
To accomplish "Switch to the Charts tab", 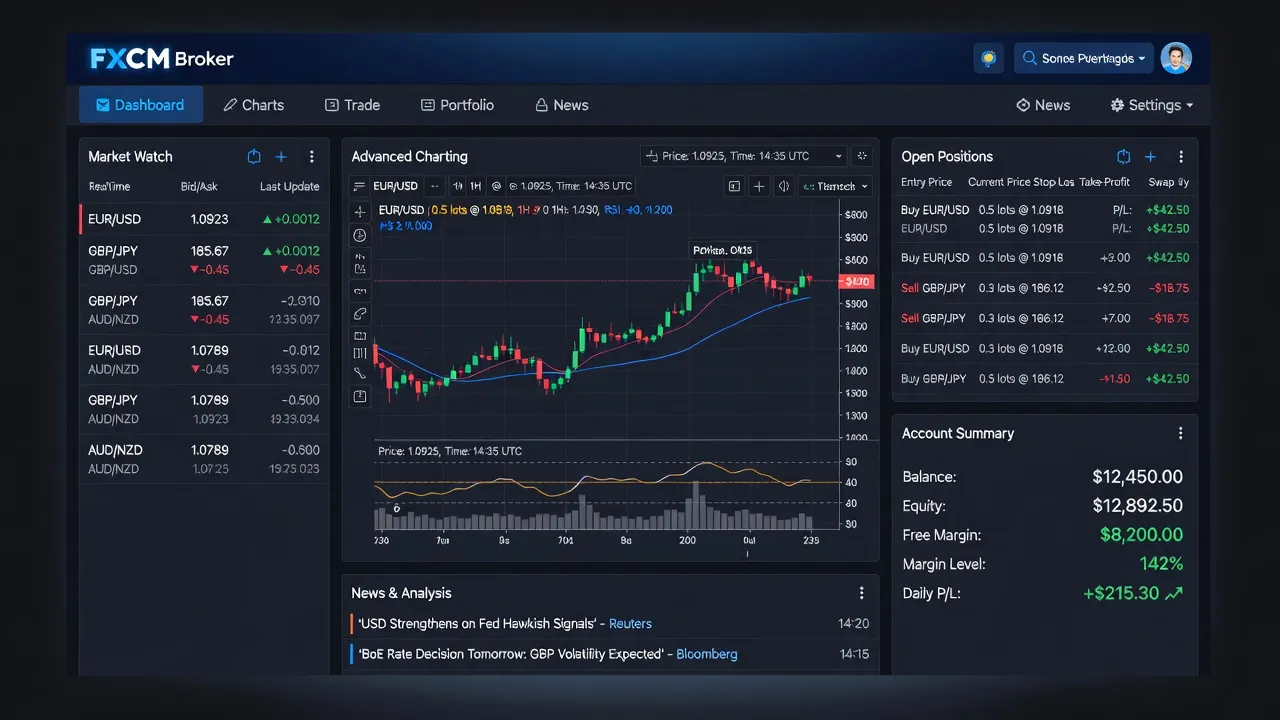I will click(x=254, y=105).
